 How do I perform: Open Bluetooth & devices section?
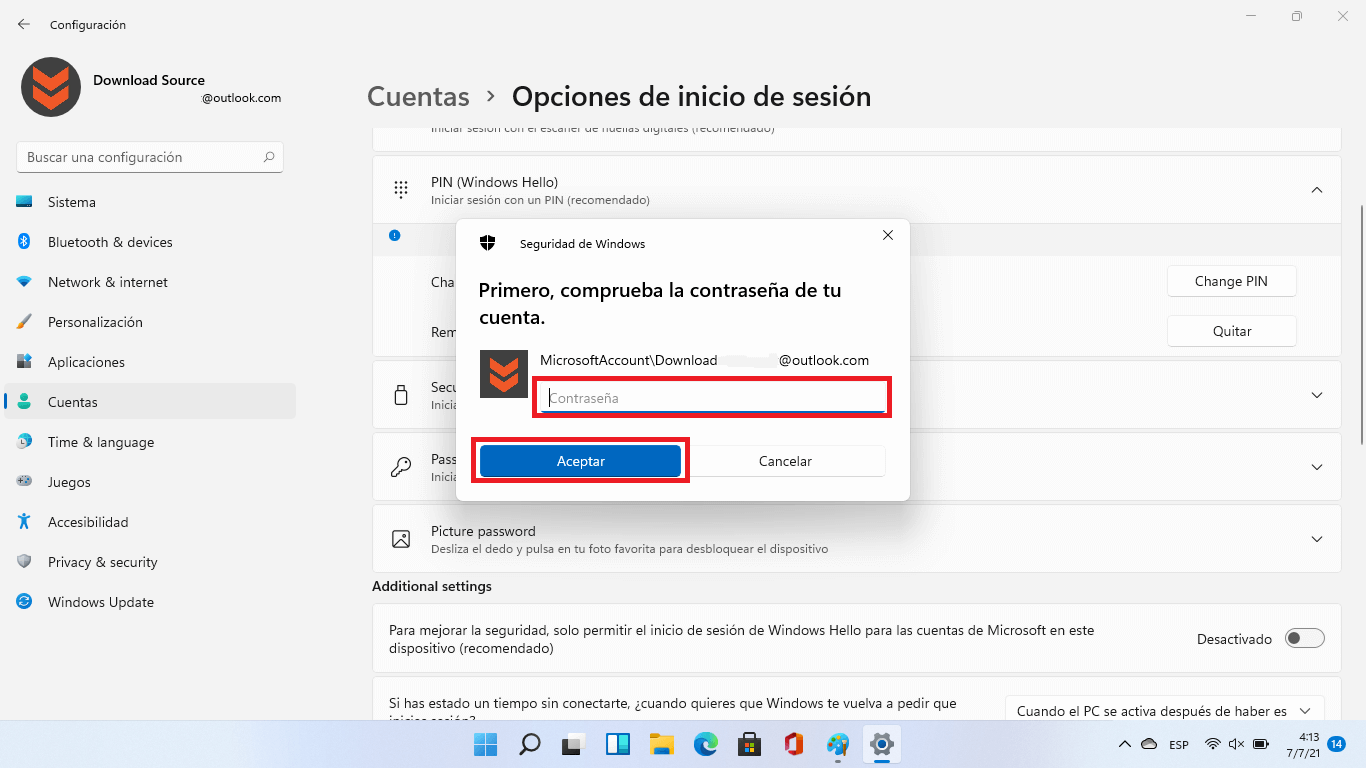pyautogui.click(x=150, y=242)
